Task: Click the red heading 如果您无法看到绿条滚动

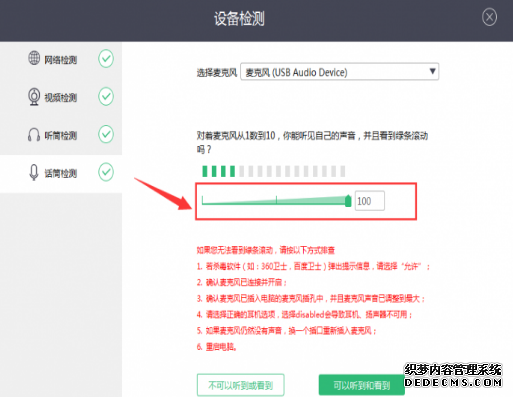Action: tap(235, 250)
